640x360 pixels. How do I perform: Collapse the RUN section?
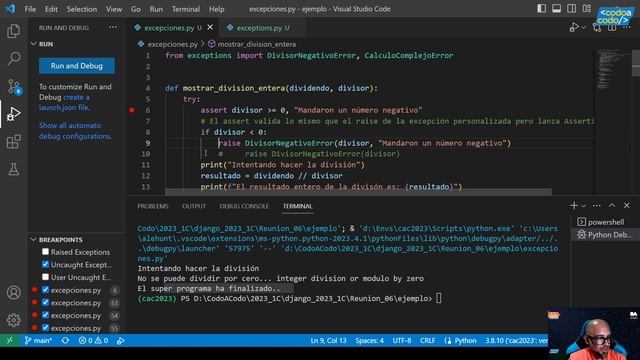pyautogui.click(x=33, y=44)
